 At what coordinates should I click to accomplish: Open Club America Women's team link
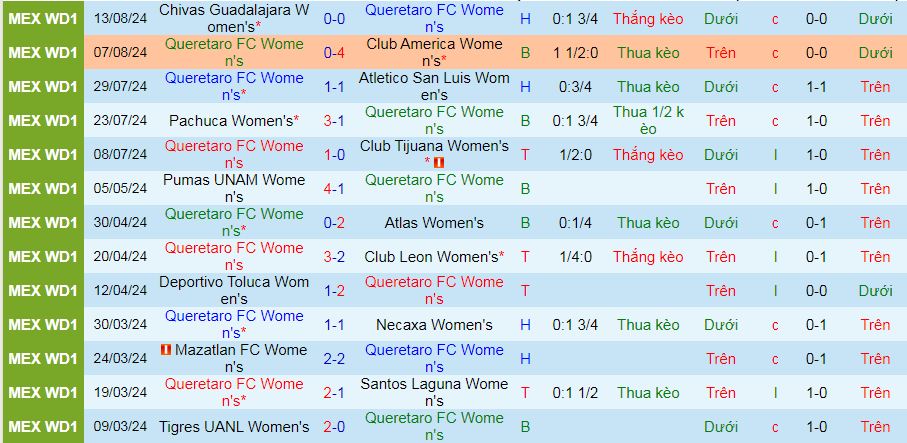[434, 53]
